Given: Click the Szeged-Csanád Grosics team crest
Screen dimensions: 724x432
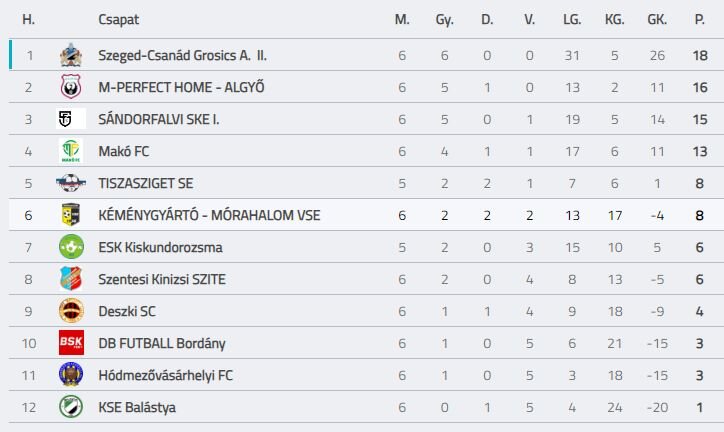Looking at the screenshot, I should pyautogui.click(x=70, y=55).
